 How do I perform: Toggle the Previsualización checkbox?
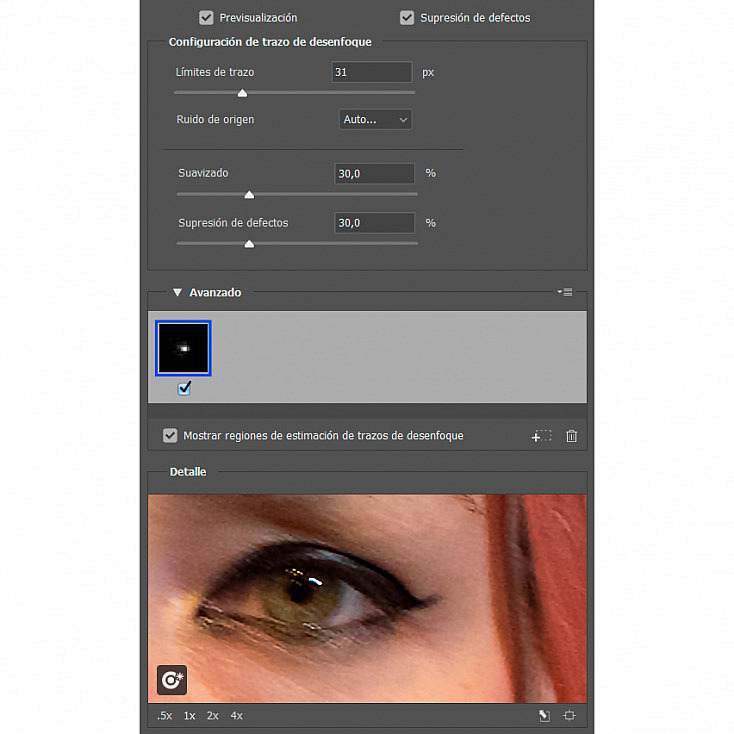pos(206,18)
